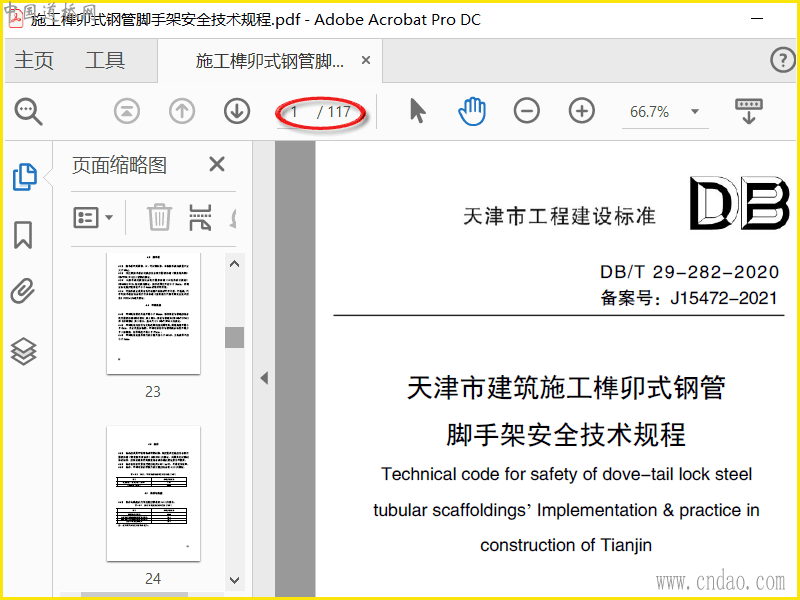Click the current page number field
The height and width of the screenshot is (600, 800).
click(x=294, y=112)
